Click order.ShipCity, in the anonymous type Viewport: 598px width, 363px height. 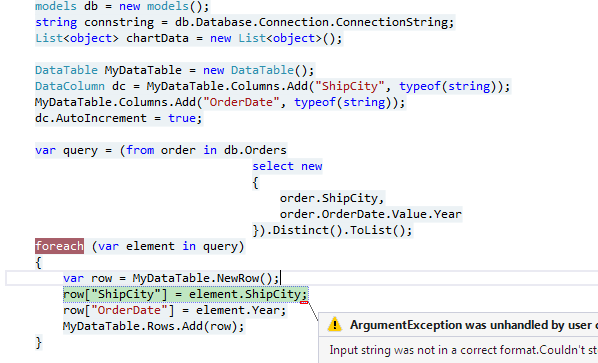pyautogui.click(x=332, y=198)
